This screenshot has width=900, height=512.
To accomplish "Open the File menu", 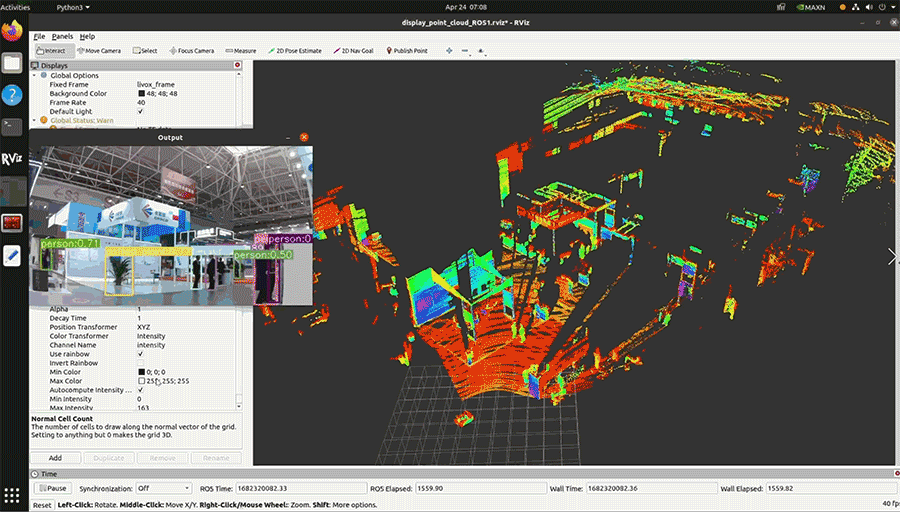I will (39, 36).
